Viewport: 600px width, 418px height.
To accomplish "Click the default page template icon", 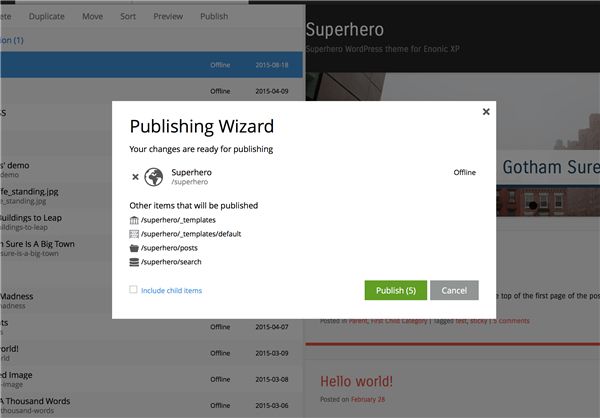I will click(x=135, y=233).
